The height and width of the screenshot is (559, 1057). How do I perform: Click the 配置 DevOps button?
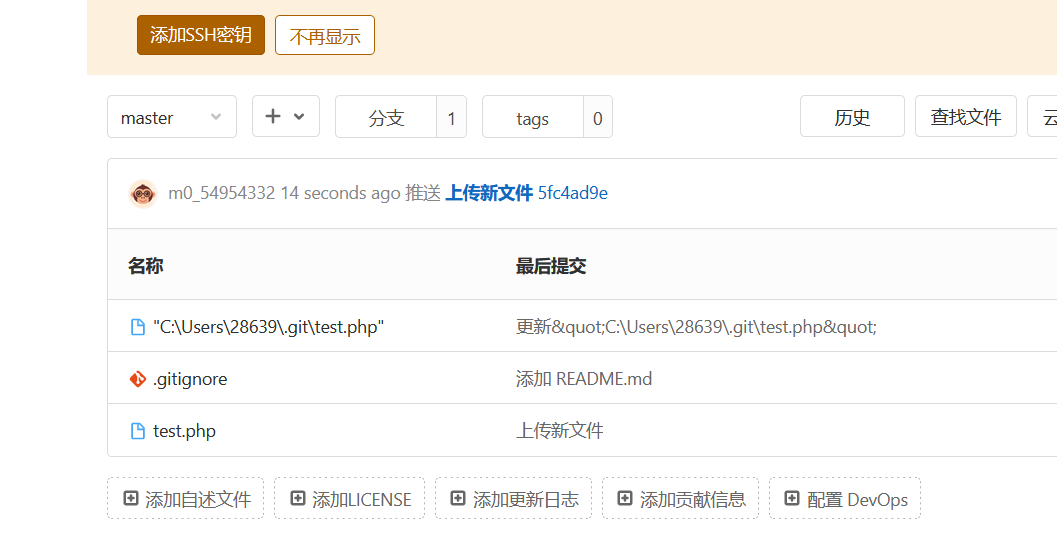click(845, 498)
